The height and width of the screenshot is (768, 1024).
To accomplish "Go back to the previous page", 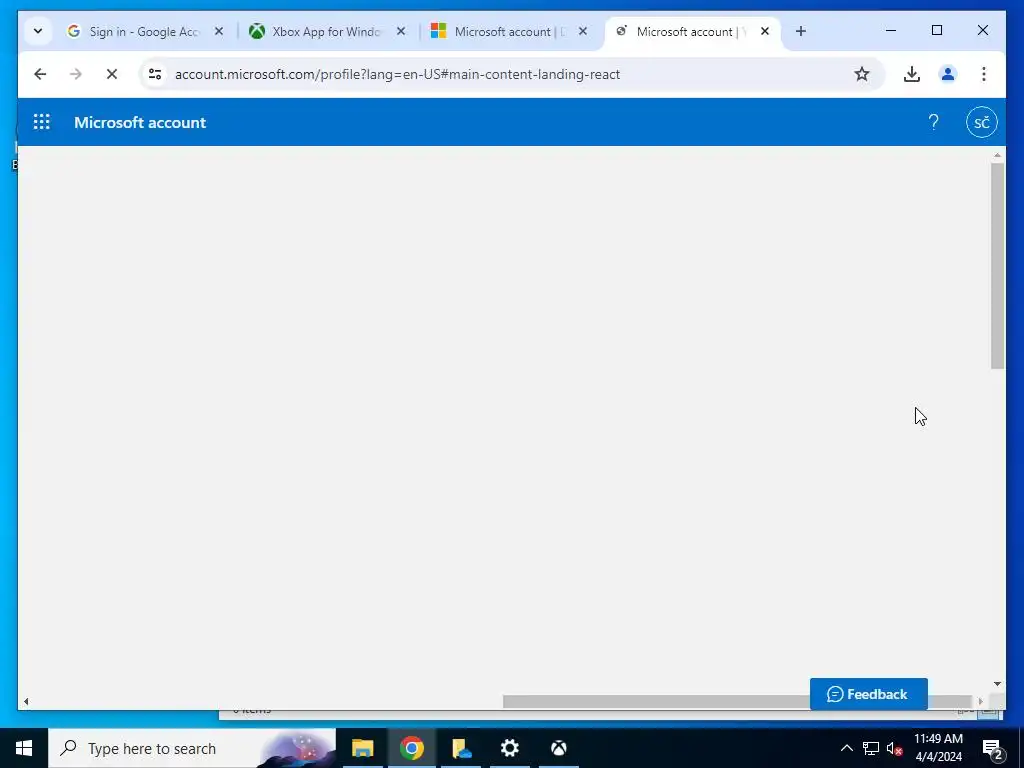I will (40, 74).
